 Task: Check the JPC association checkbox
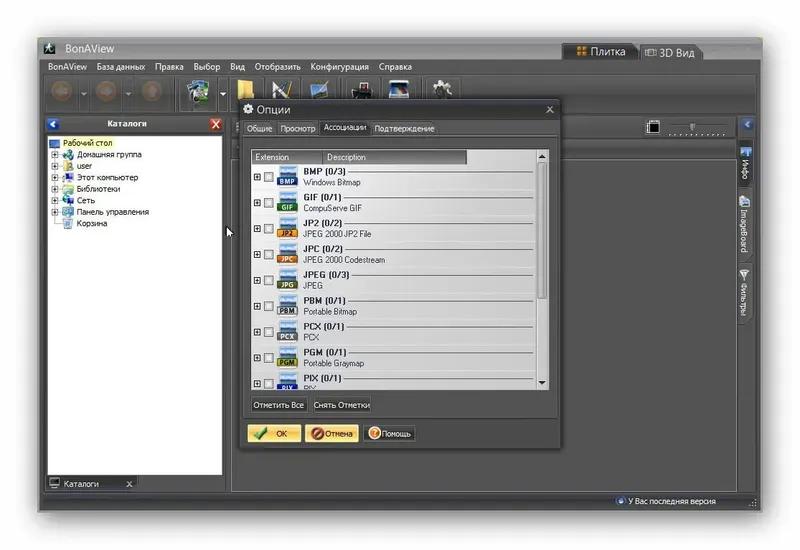[269, 255]
